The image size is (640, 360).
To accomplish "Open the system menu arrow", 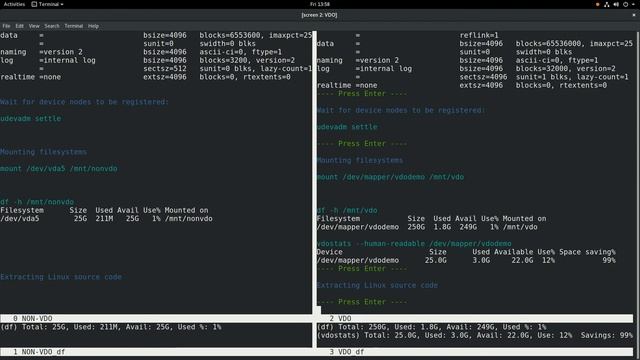I will 632,4.
